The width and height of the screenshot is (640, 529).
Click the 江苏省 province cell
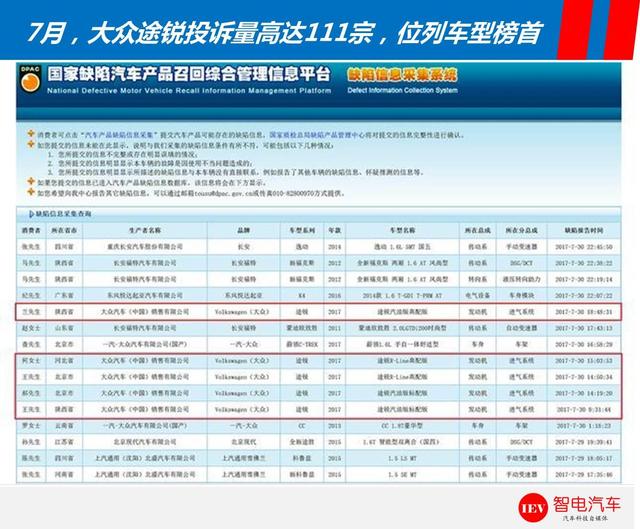(64, 442)
